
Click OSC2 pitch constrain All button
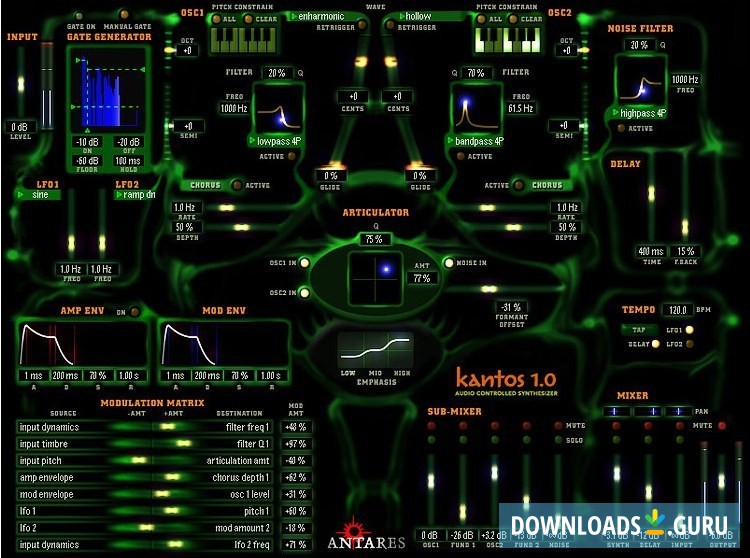482,19
